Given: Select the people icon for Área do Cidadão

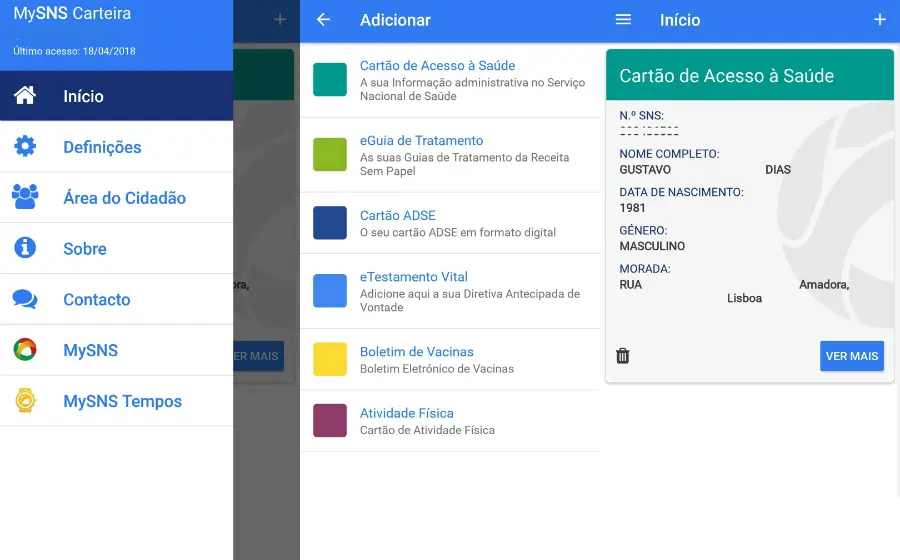Looking at the screenshot, I should (25, 197).
